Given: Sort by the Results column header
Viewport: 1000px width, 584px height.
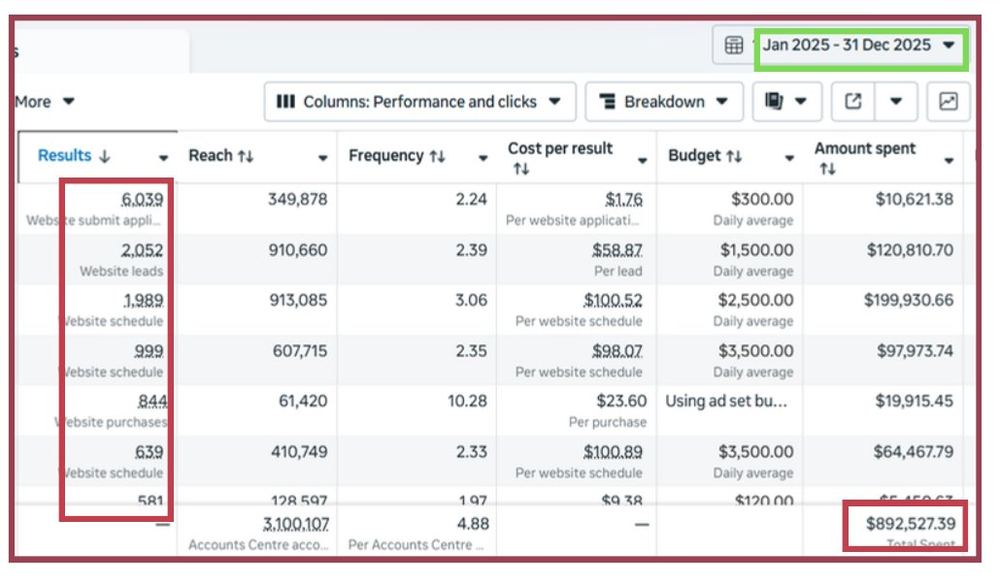Looking at the screenshot, I should tap(73, 156).
